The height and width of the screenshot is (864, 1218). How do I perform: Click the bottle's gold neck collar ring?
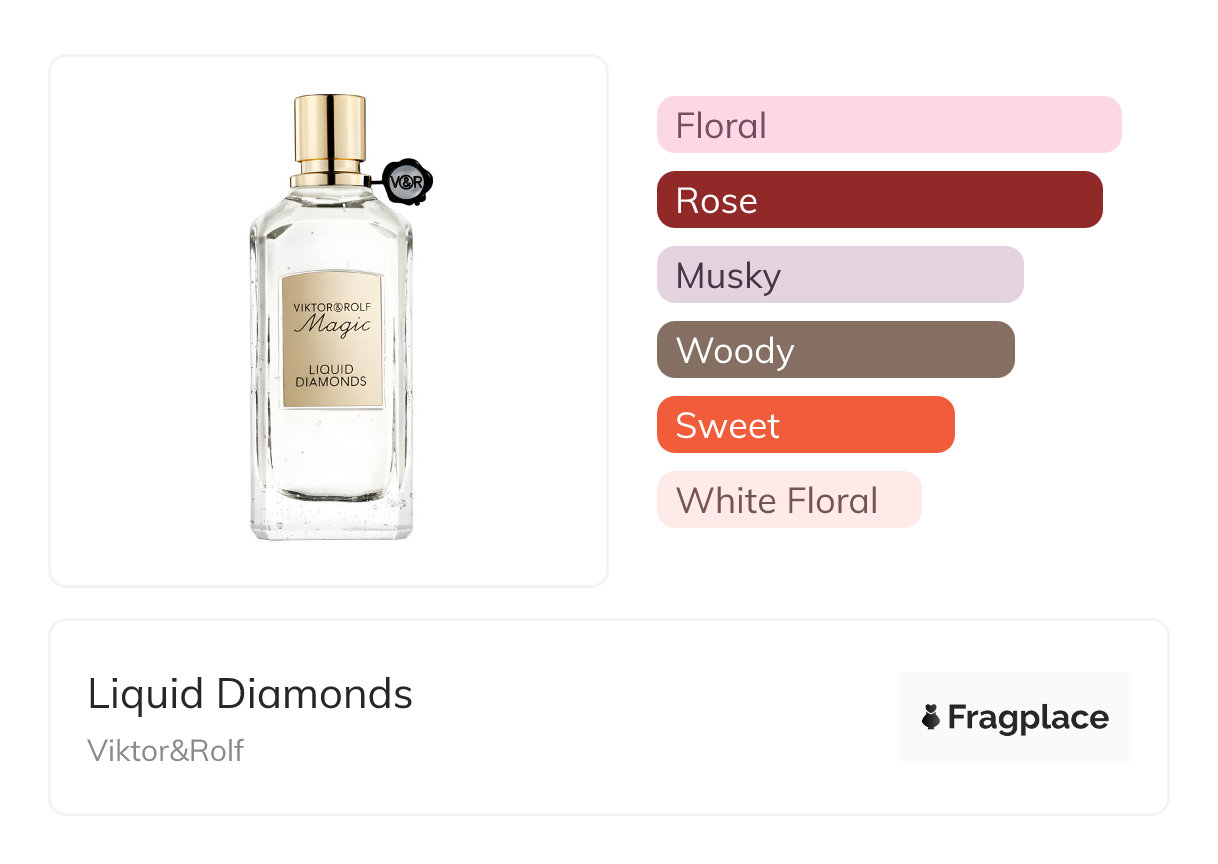[x=330, y=180]
